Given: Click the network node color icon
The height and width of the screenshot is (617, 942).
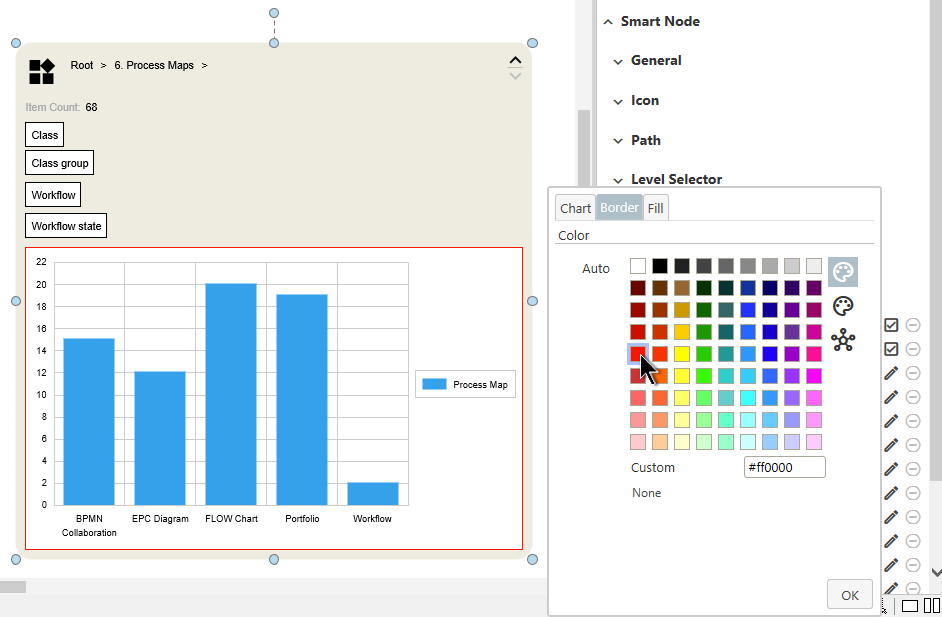Looking at the screenshot, I should [x=843, y=340].
